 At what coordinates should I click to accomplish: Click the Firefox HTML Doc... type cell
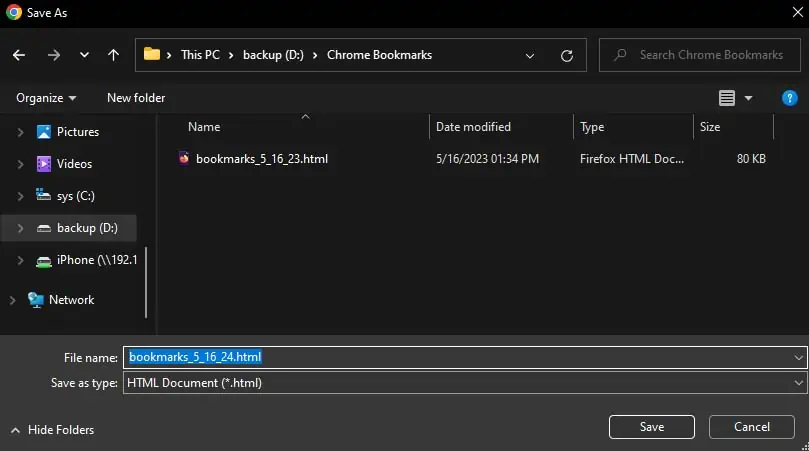coord(632,159)
